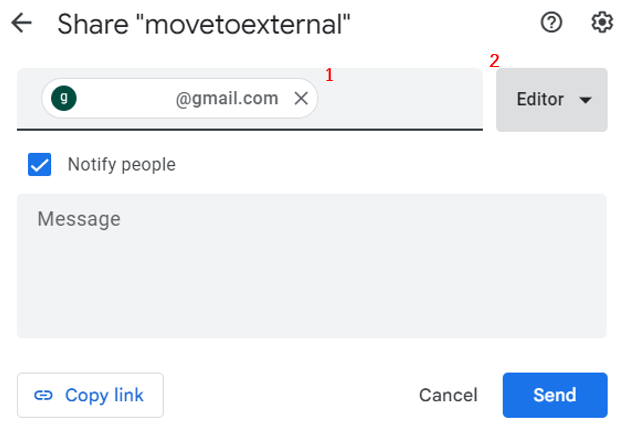
Task: Click the "Notify people" label text
Action: (x=121, y=165)
